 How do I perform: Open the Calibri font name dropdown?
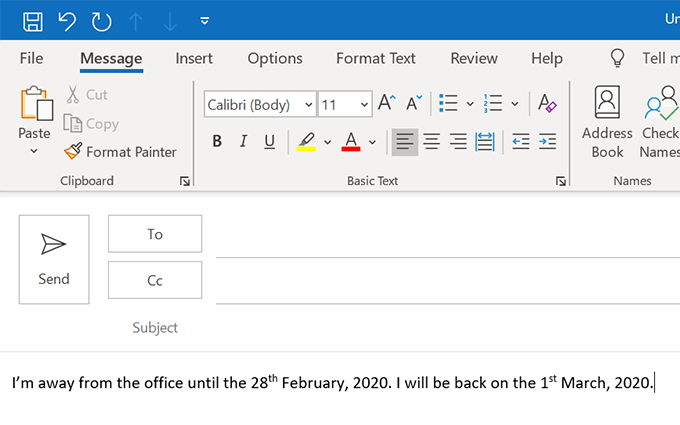tap(308, 104)
